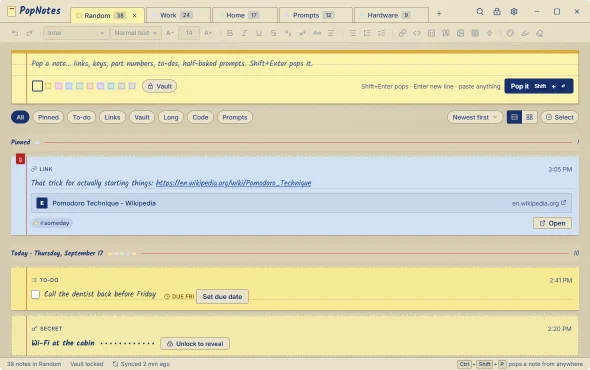This screenshot has height=370, width=590.
Task: Apply strikethrough formatting
Action: click(273, 33)
